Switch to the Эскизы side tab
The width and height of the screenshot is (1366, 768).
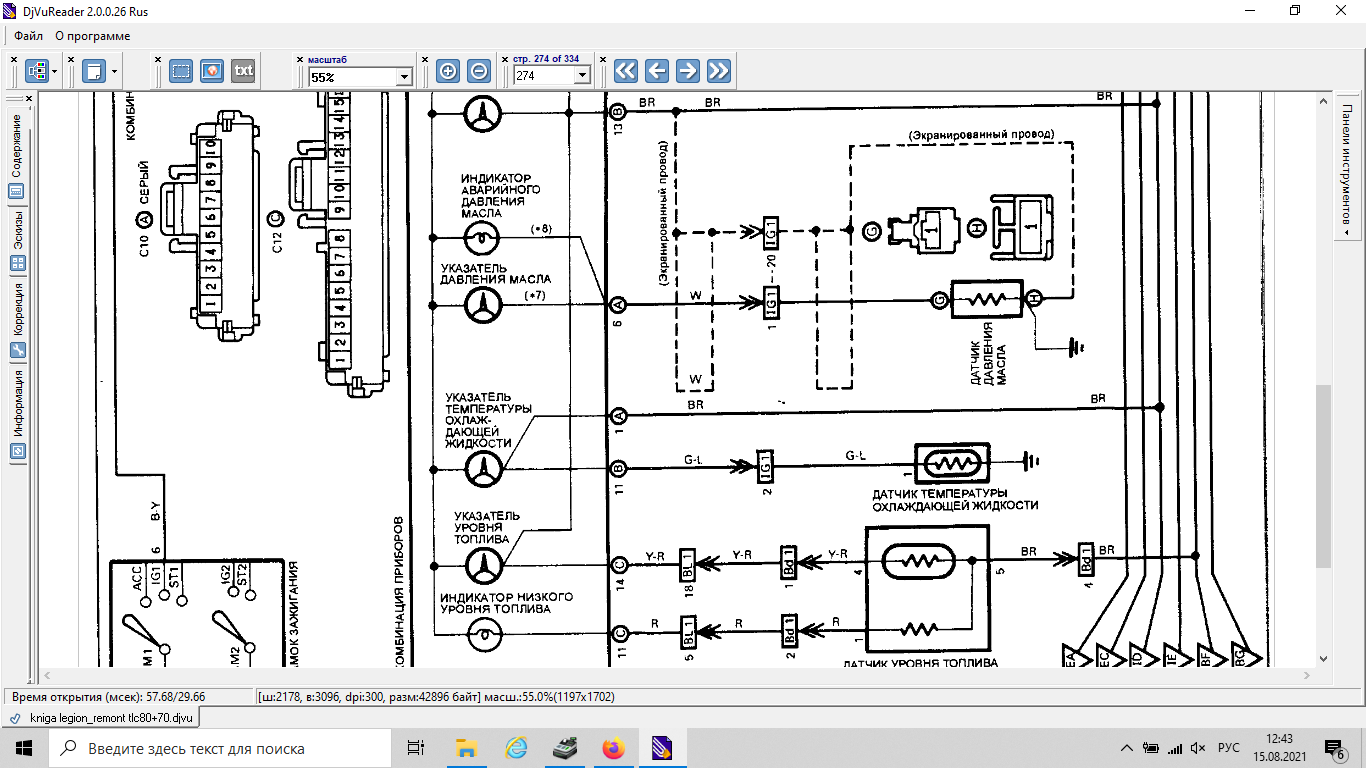17,240
